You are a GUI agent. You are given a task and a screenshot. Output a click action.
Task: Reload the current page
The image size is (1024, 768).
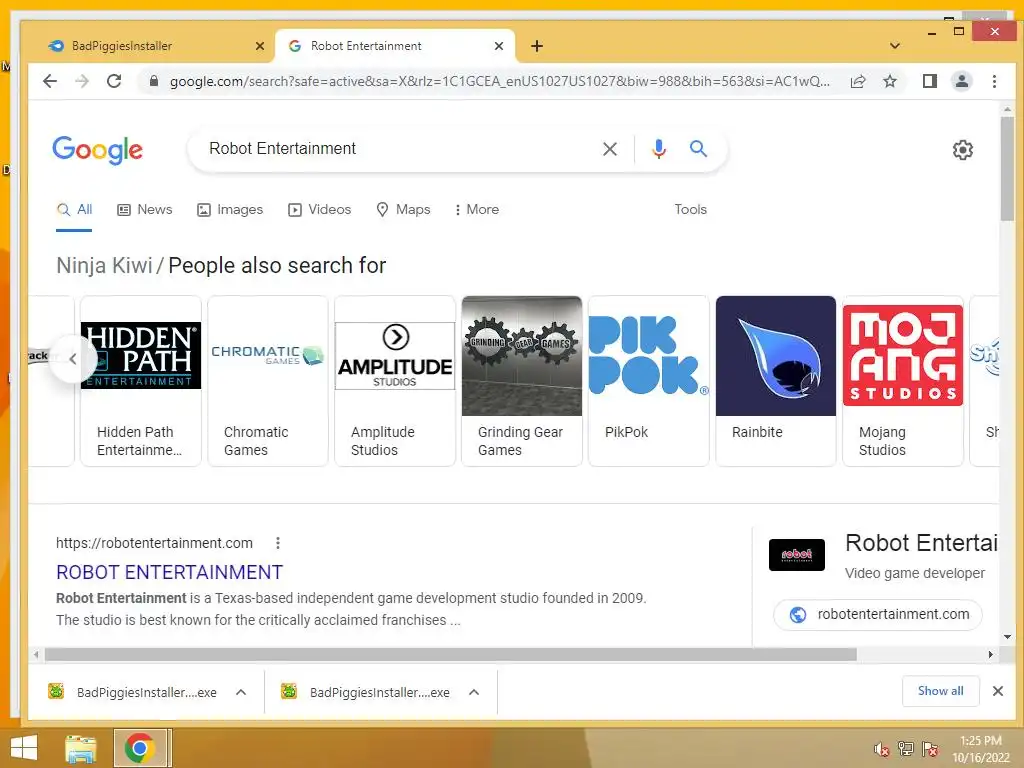114,81
